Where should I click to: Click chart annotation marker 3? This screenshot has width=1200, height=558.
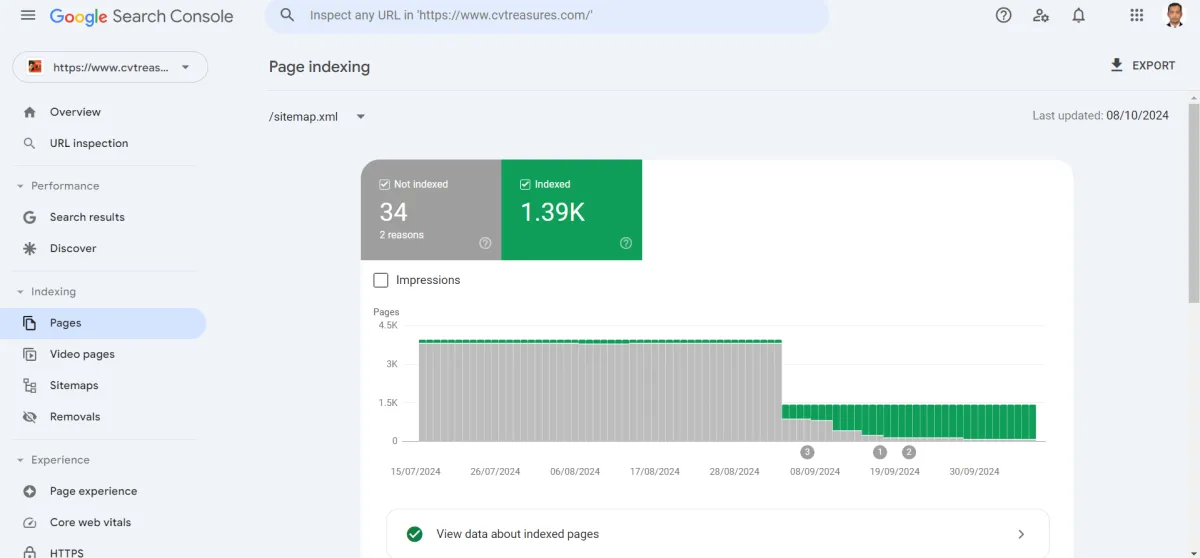click(x=807, y=452)
